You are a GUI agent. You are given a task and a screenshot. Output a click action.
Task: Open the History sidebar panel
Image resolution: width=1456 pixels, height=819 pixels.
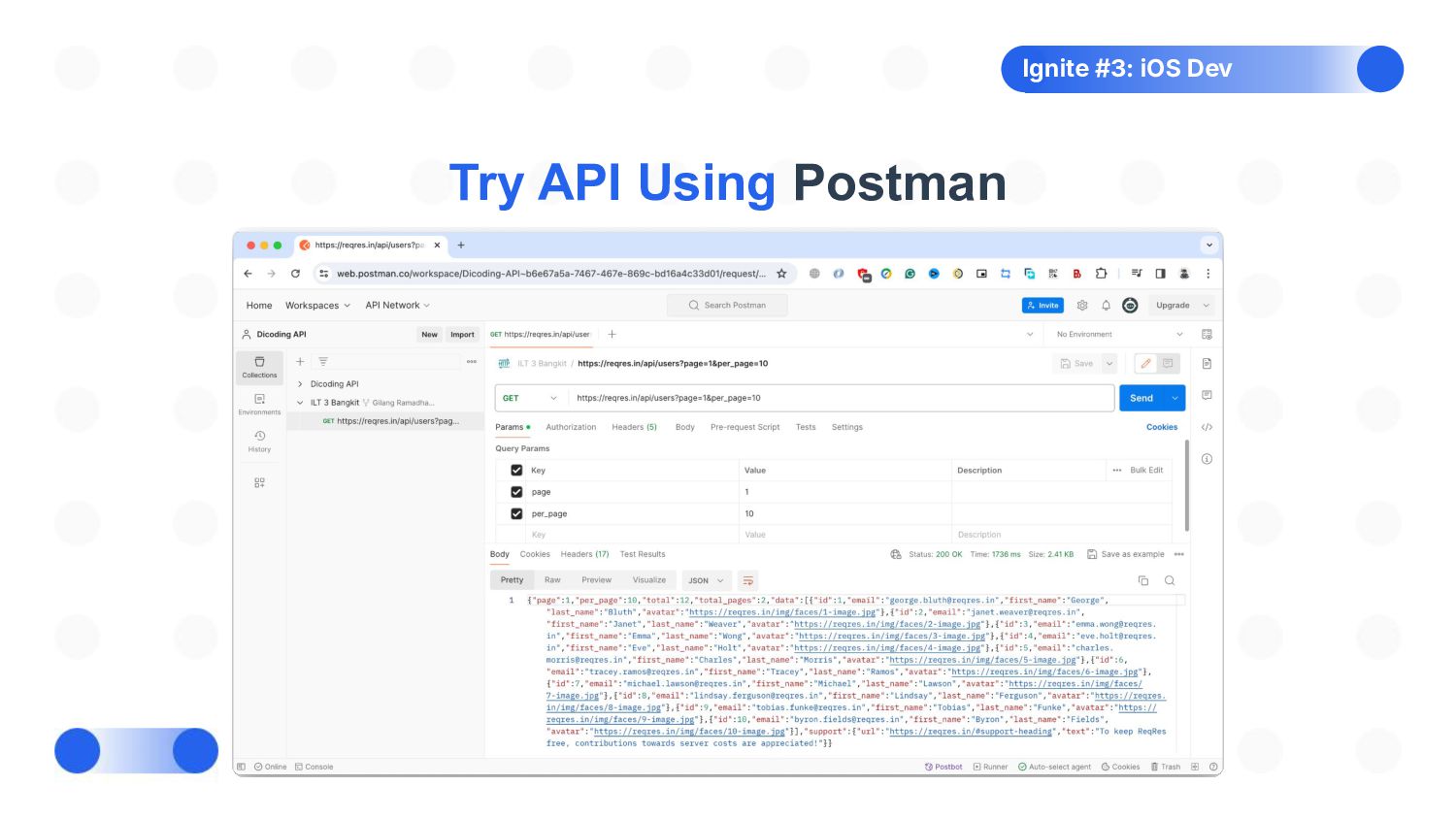259,442
